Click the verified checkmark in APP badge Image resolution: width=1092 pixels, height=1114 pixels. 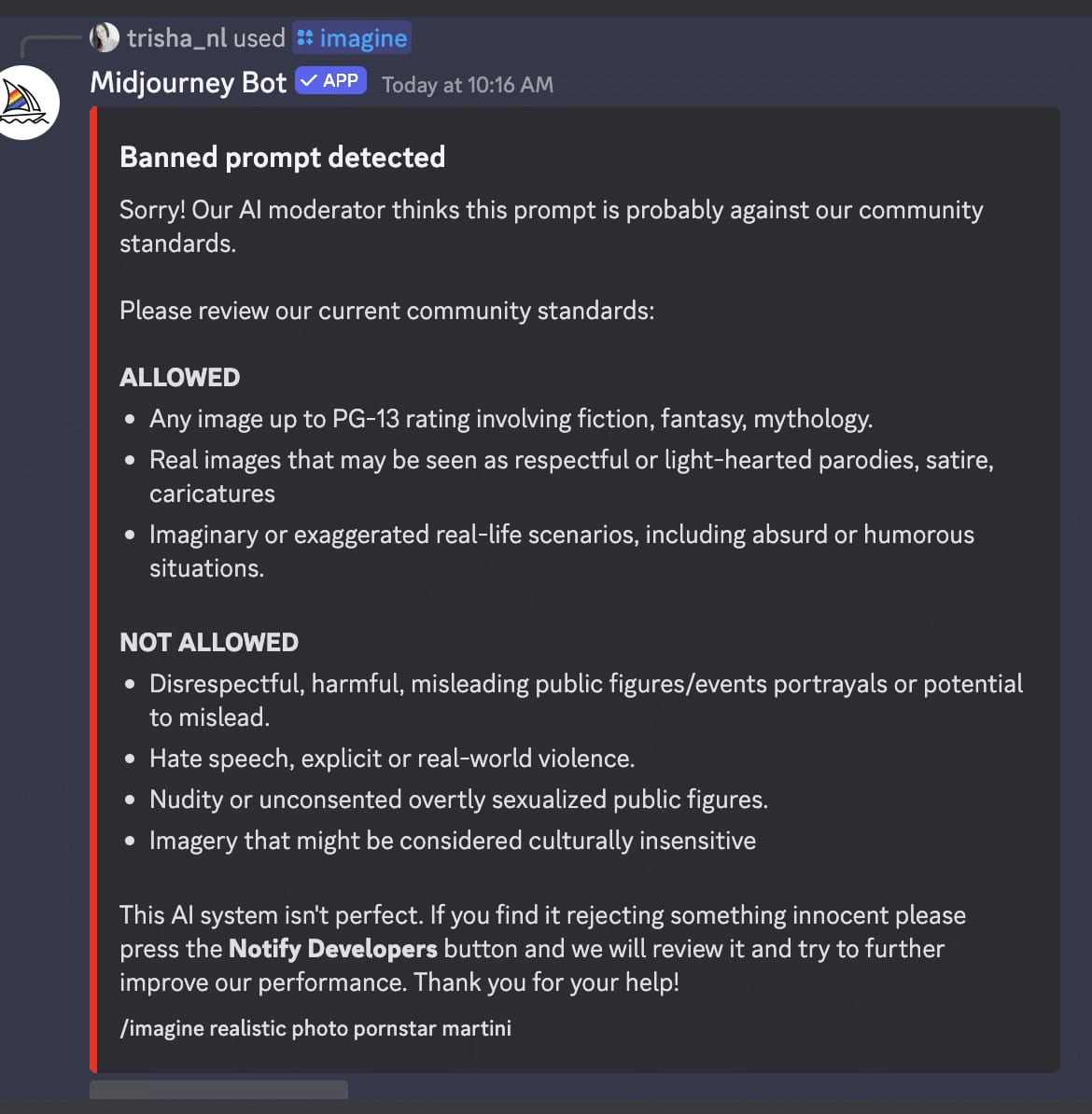309,81
